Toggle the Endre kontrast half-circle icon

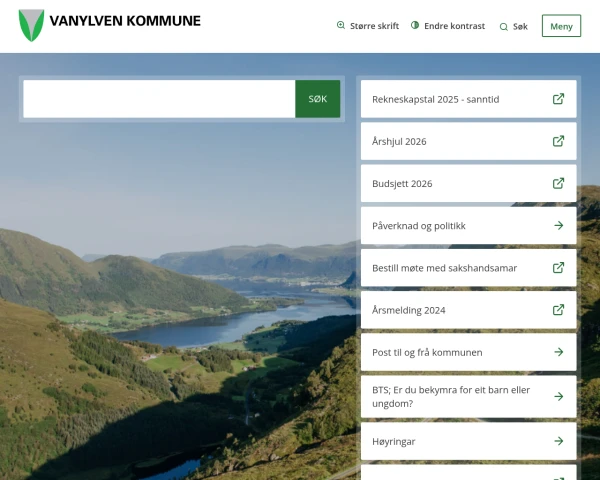pos(415,26)
